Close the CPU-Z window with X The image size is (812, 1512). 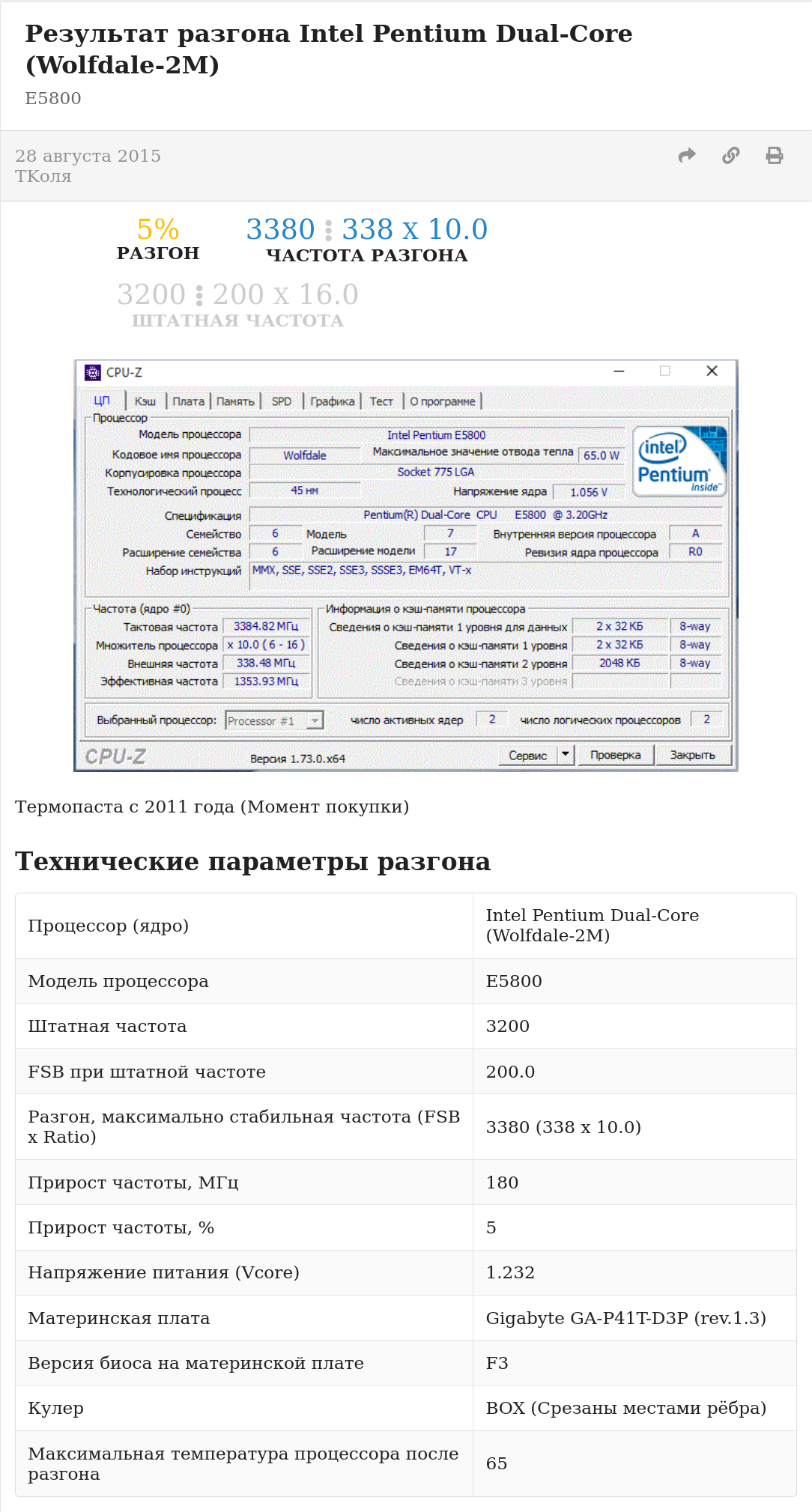tap(712, 371)
